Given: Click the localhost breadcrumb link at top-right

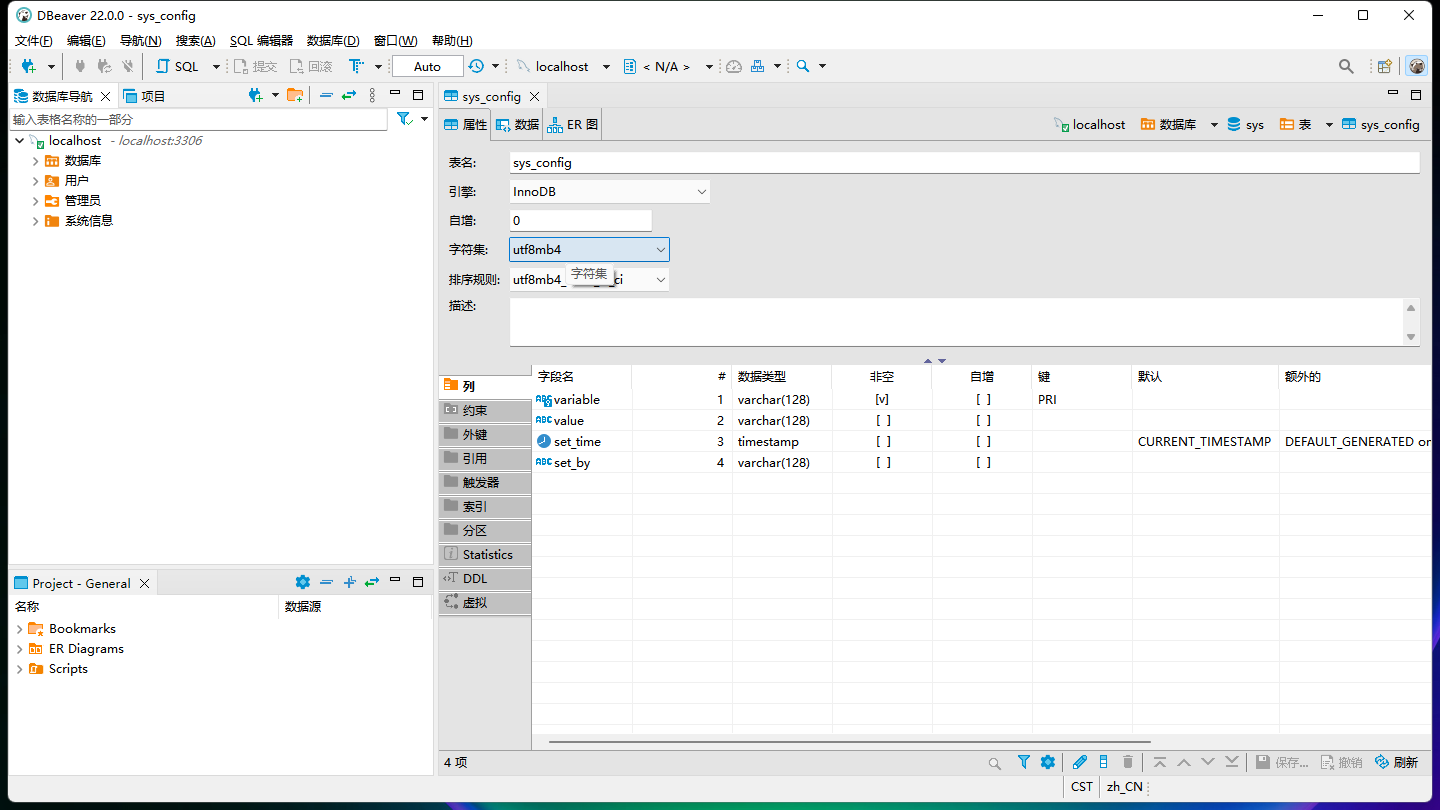Looking at the screenshot, I should pos(1089,125).
